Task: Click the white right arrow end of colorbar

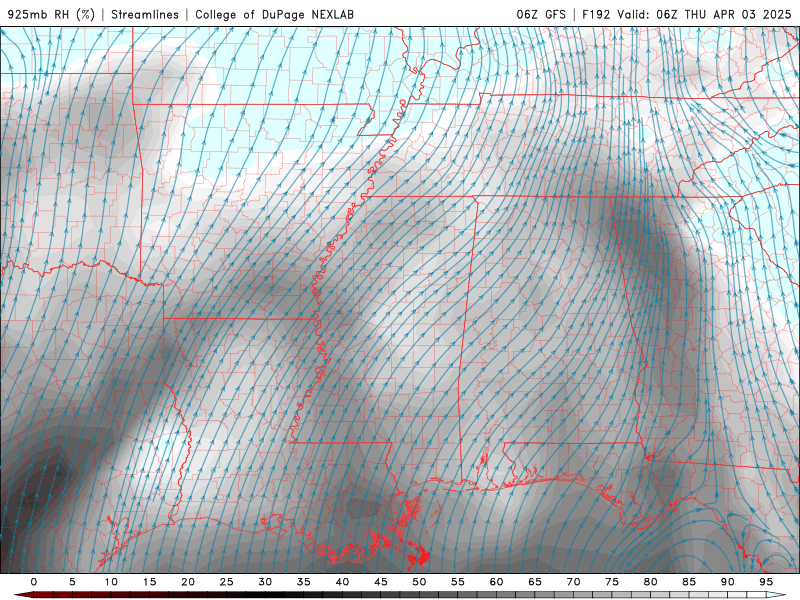Action: [x=776, y=595]
